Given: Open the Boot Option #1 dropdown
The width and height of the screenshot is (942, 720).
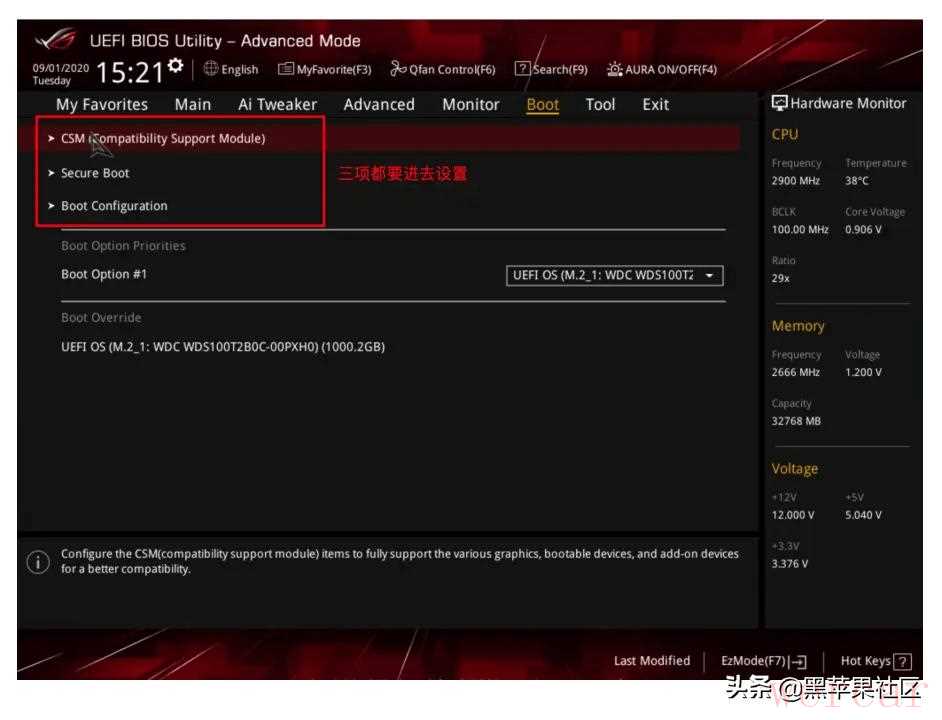Looking at the screenshot, I should point(614,275).
